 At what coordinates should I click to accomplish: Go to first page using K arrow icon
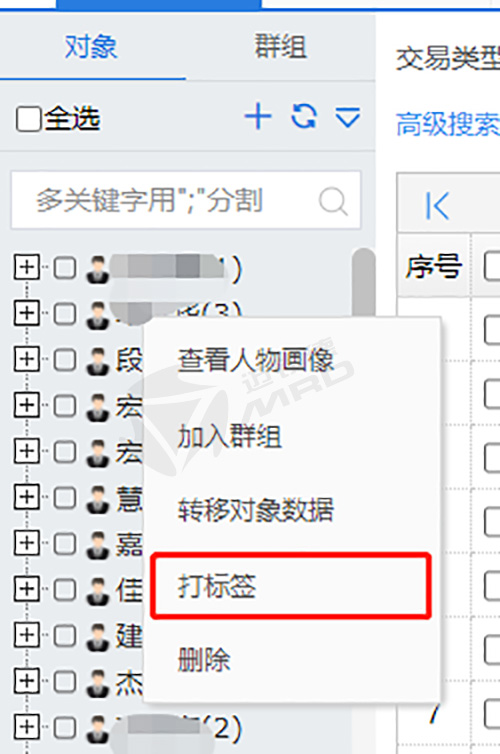437,206
